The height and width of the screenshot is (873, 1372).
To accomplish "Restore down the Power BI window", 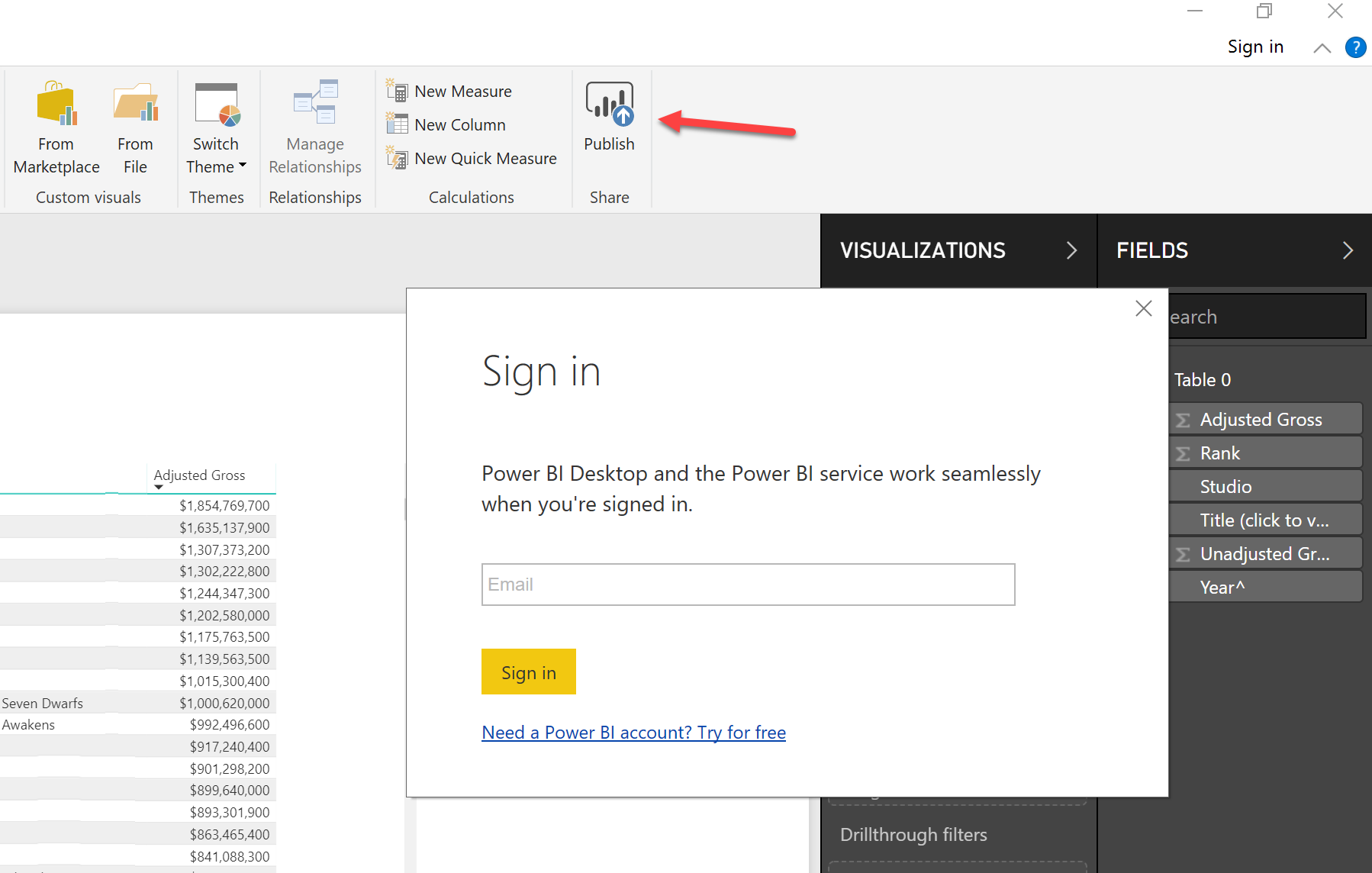I will (1264, 11).
